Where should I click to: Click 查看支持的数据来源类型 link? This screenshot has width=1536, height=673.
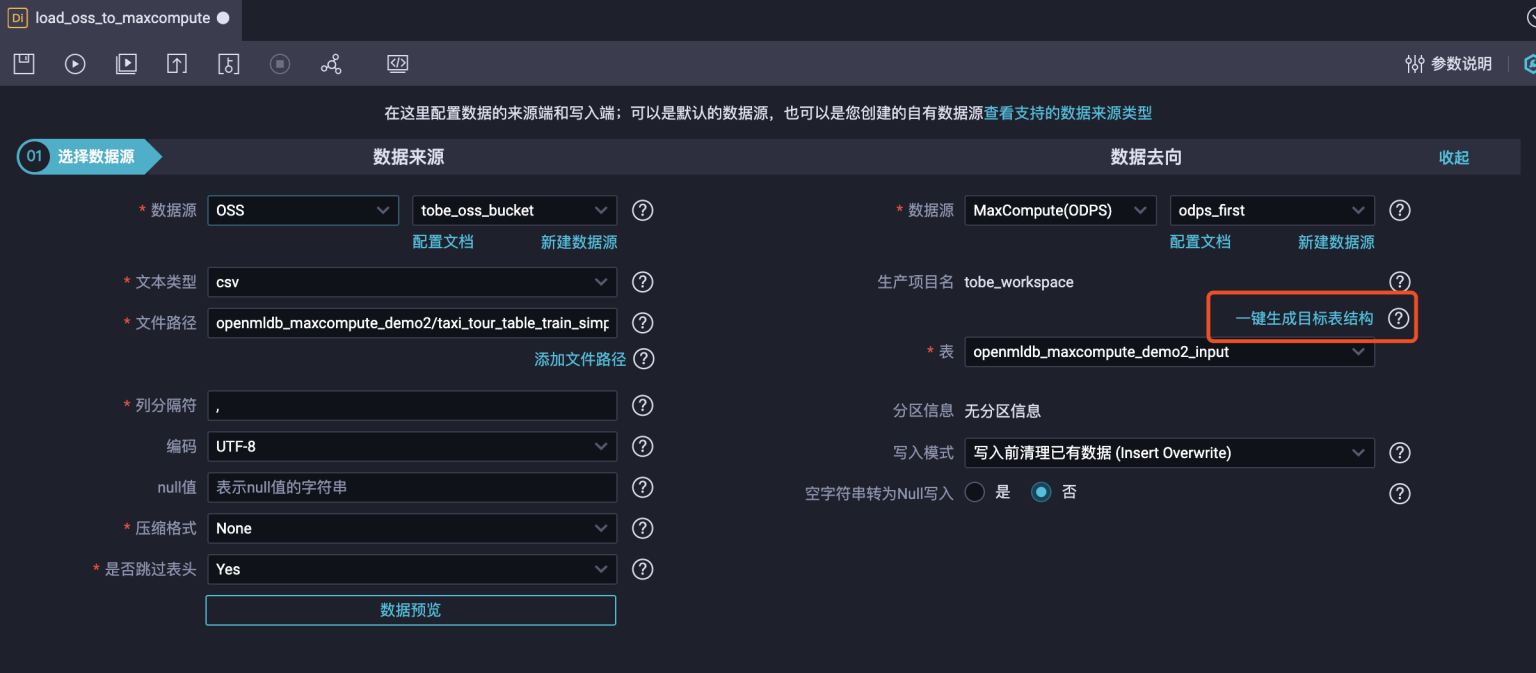point(1068,113)
